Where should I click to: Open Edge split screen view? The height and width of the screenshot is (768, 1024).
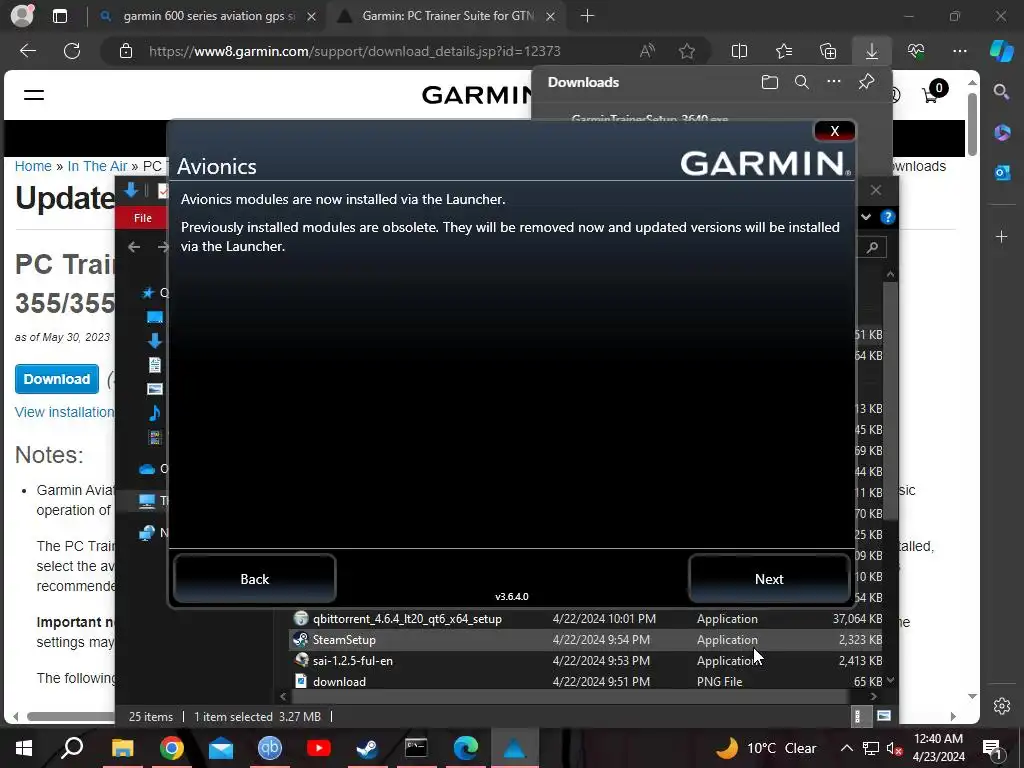pyautogui.click(x=739, y=51)
